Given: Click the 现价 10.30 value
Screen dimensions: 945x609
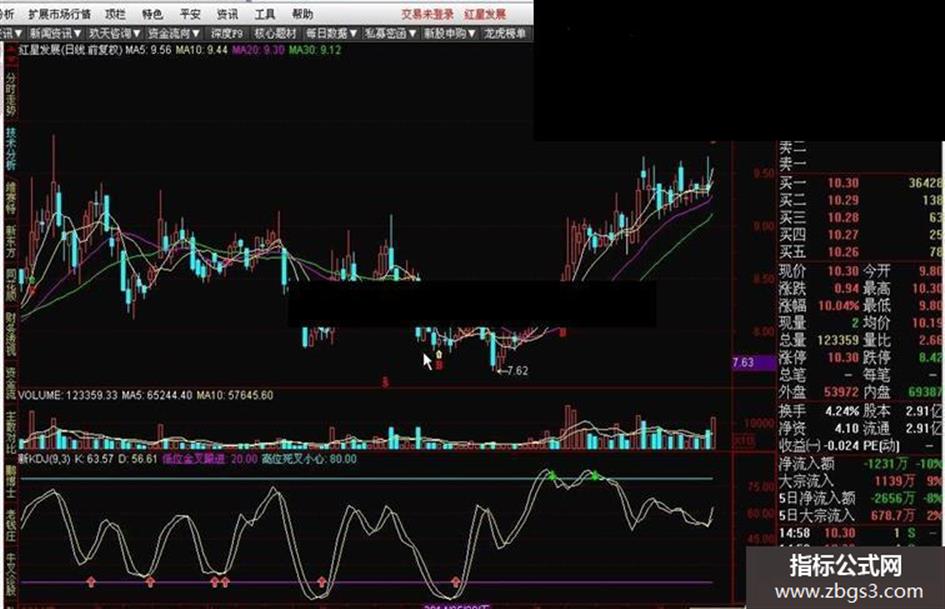Looking at the screenshot, I should click(843, 271).
